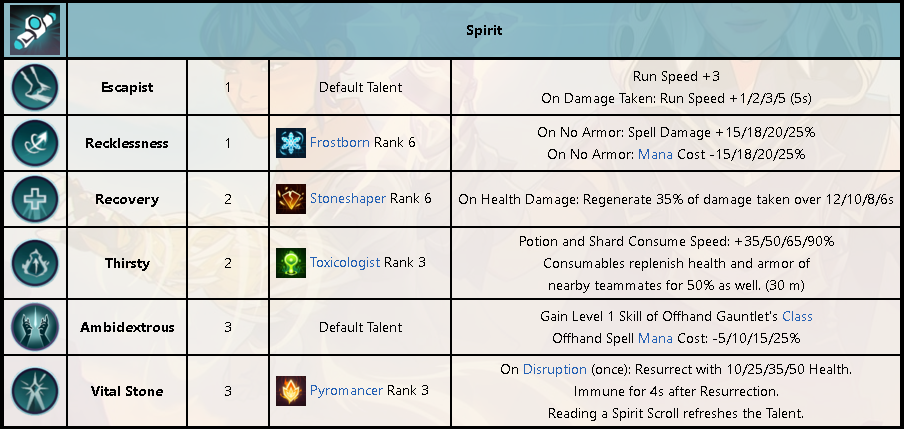Follow the Disruption link in Vital Stone row
Image resolution: width=904 pixels, height=429 pixels.
pyautogui.click(x=555, y=370)
